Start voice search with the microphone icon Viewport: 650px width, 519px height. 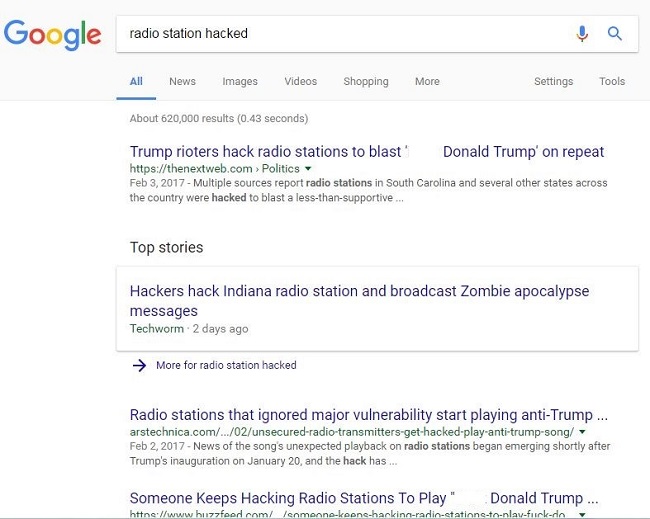click(582, 34)
